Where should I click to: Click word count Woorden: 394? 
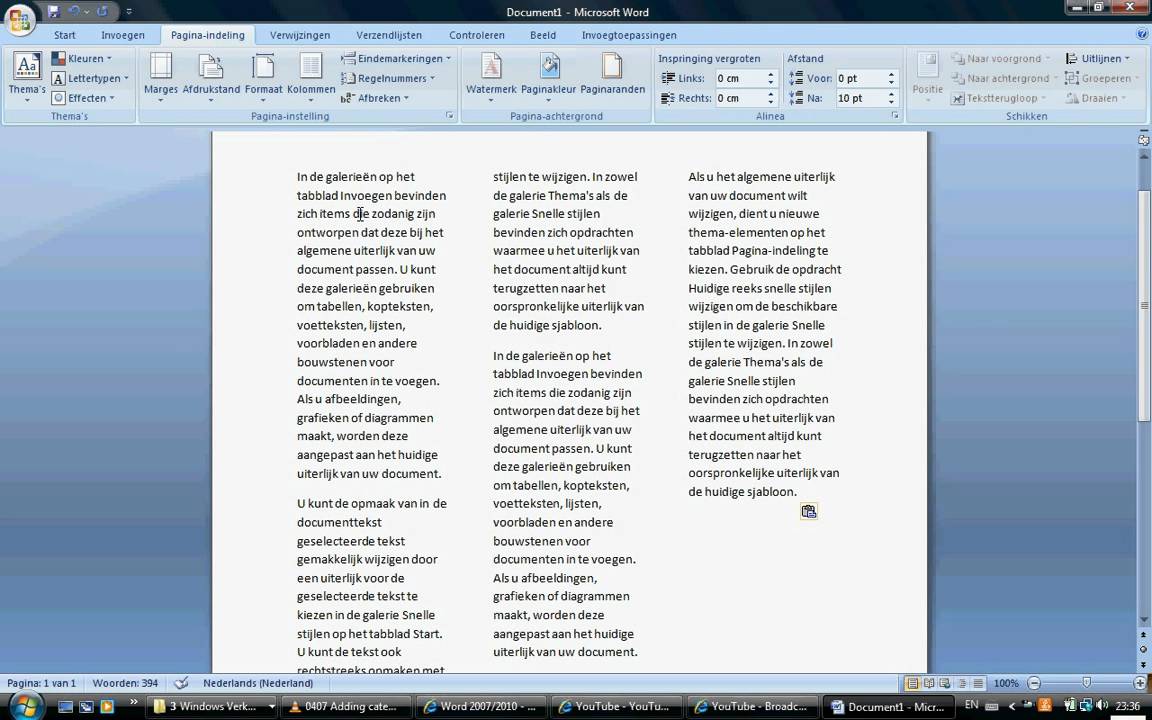click(125, 683)
